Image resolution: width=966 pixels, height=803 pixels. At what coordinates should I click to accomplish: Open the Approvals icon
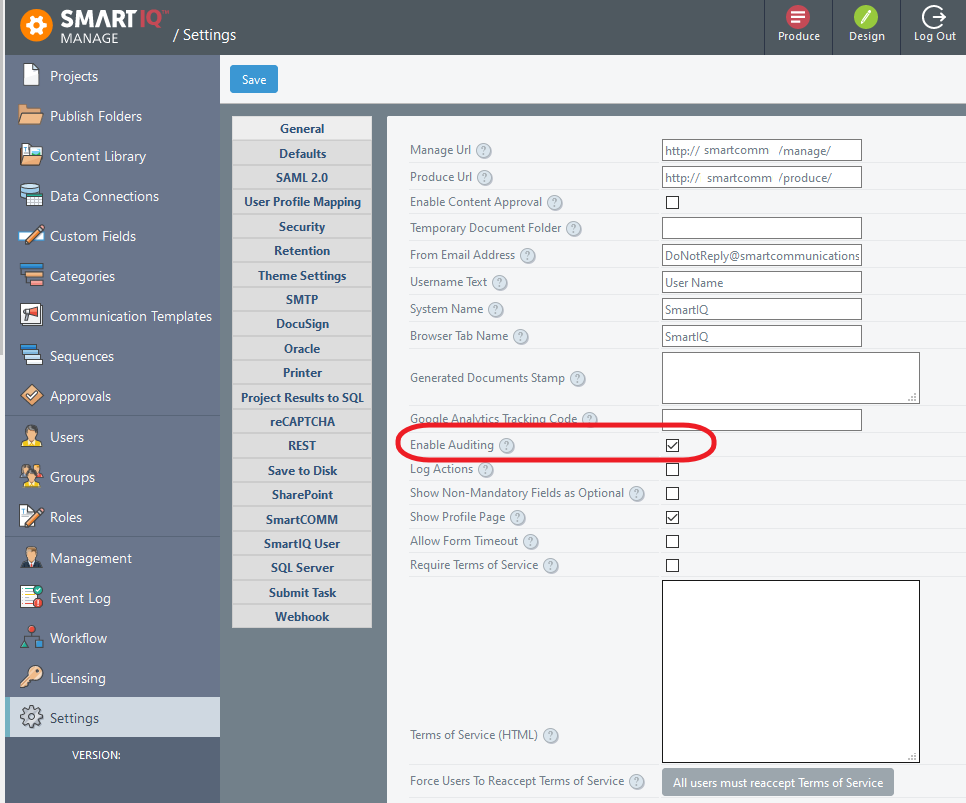pyautogui.click(x=31, y=395)
